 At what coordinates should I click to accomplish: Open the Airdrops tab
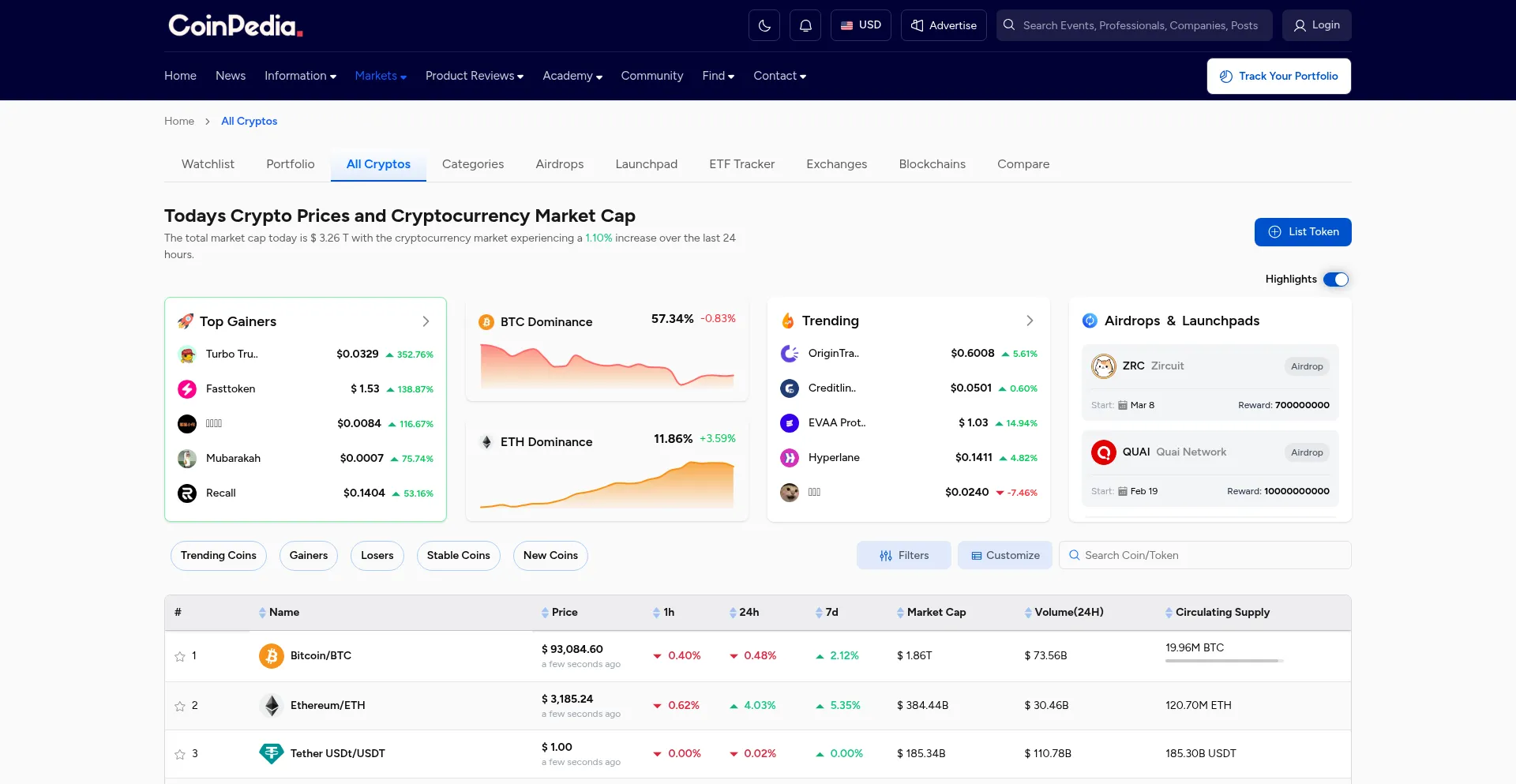(x=559, y=164)
